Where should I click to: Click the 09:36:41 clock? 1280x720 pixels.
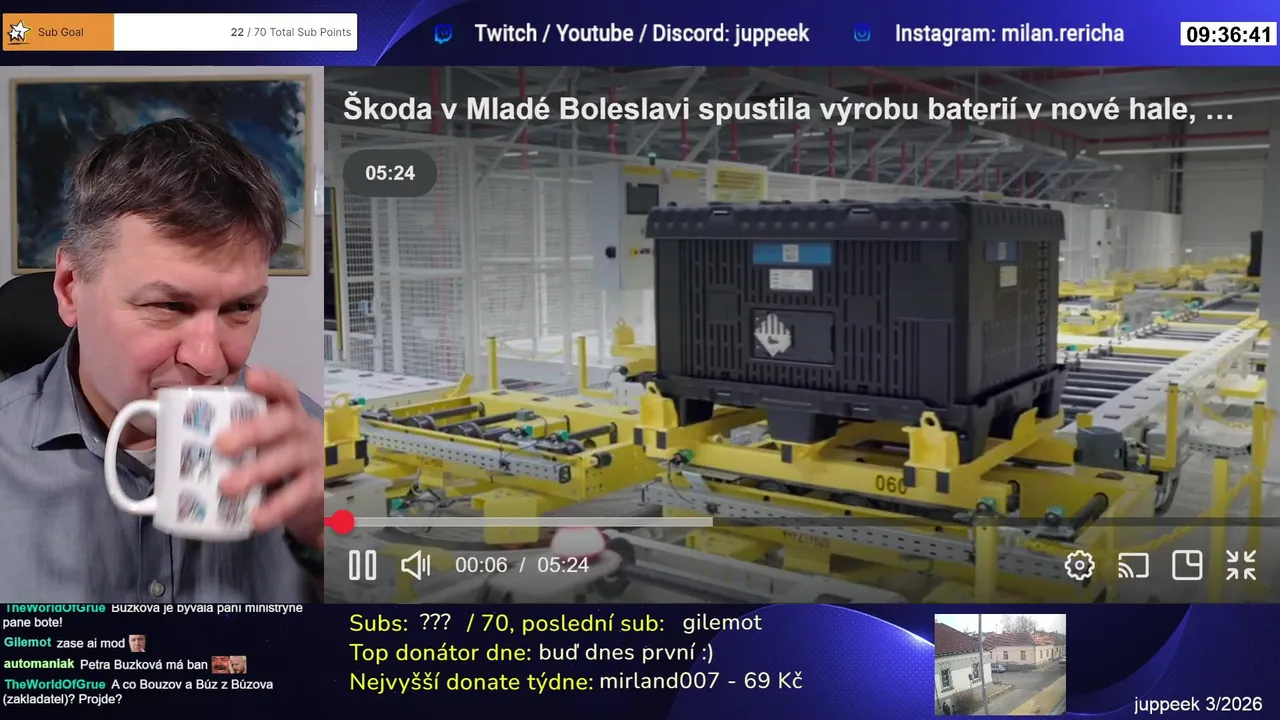tap(1229, 35)
